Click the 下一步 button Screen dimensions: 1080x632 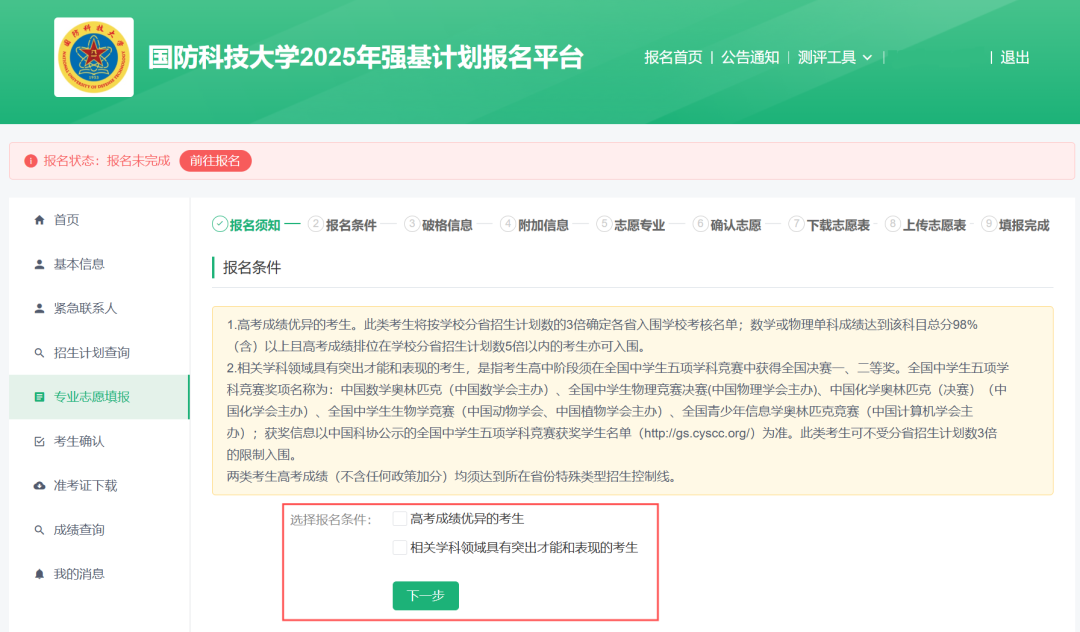pos(426,596)
